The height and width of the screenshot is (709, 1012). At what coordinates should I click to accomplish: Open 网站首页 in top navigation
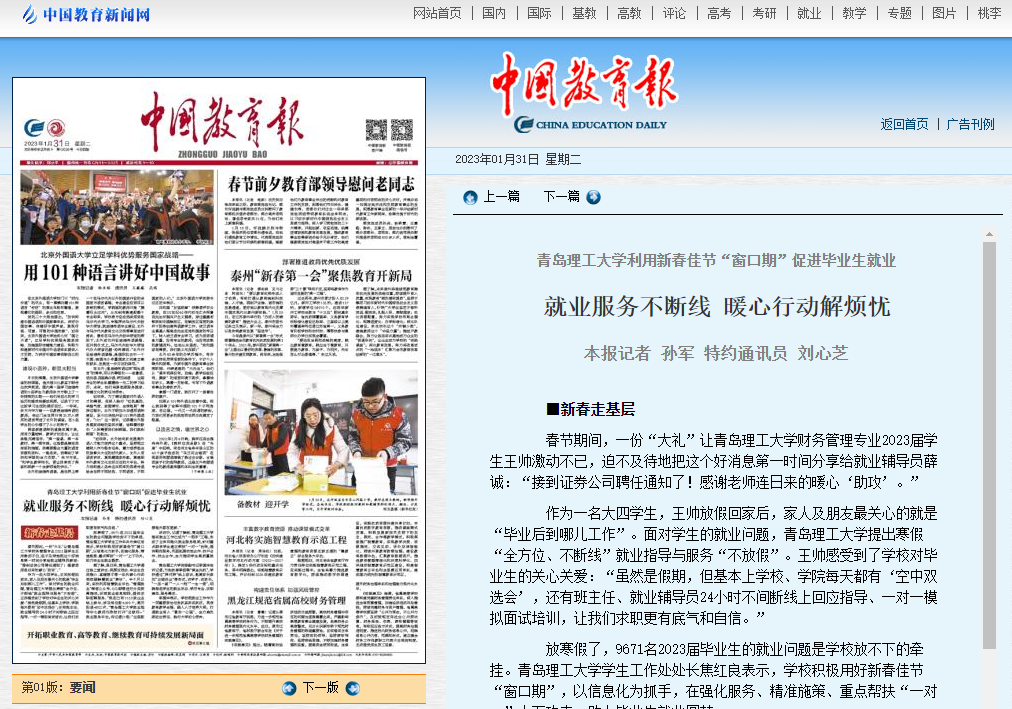437,13
